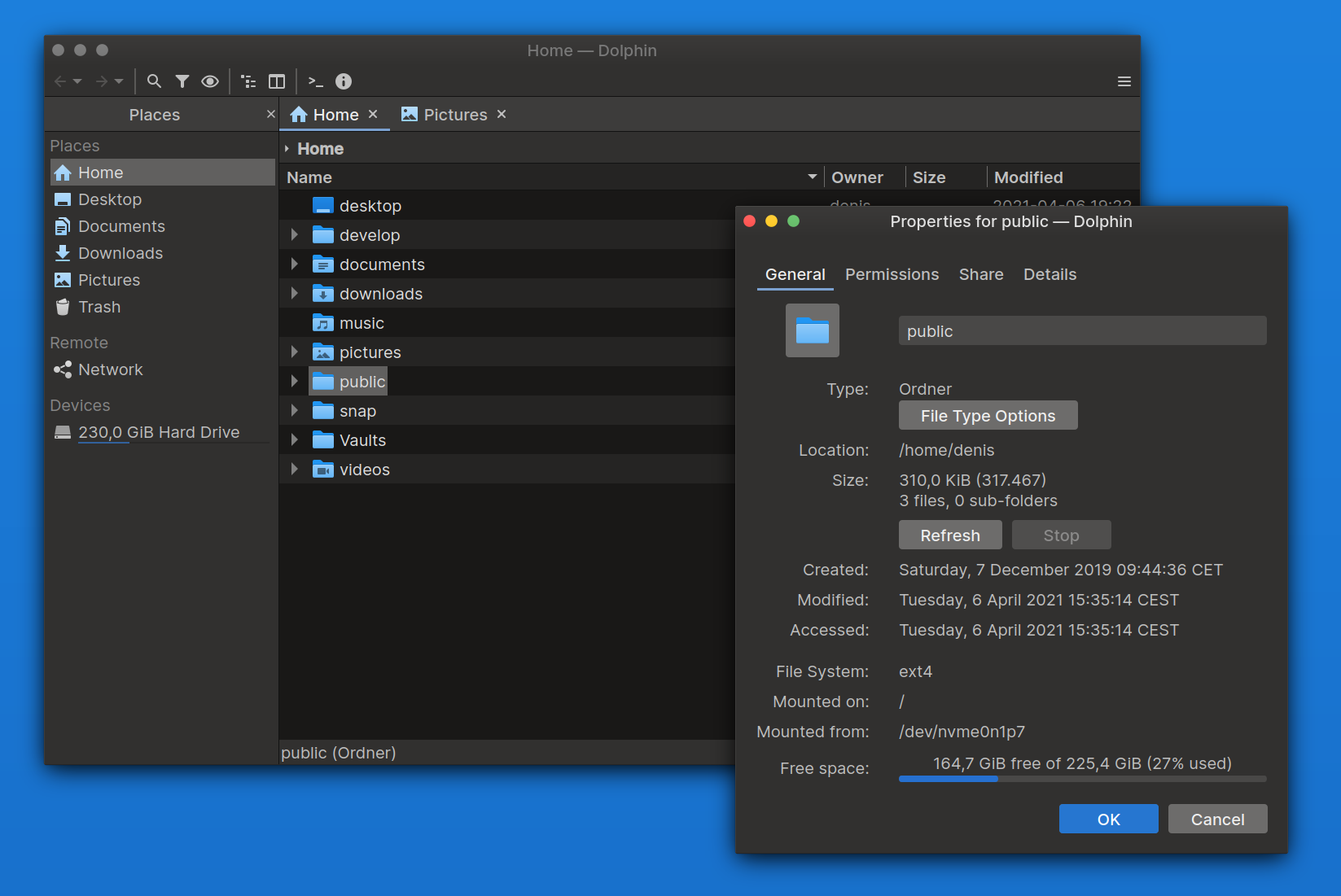Click the Stop button in Properties
The image size is (1341, 896).
1061,535
